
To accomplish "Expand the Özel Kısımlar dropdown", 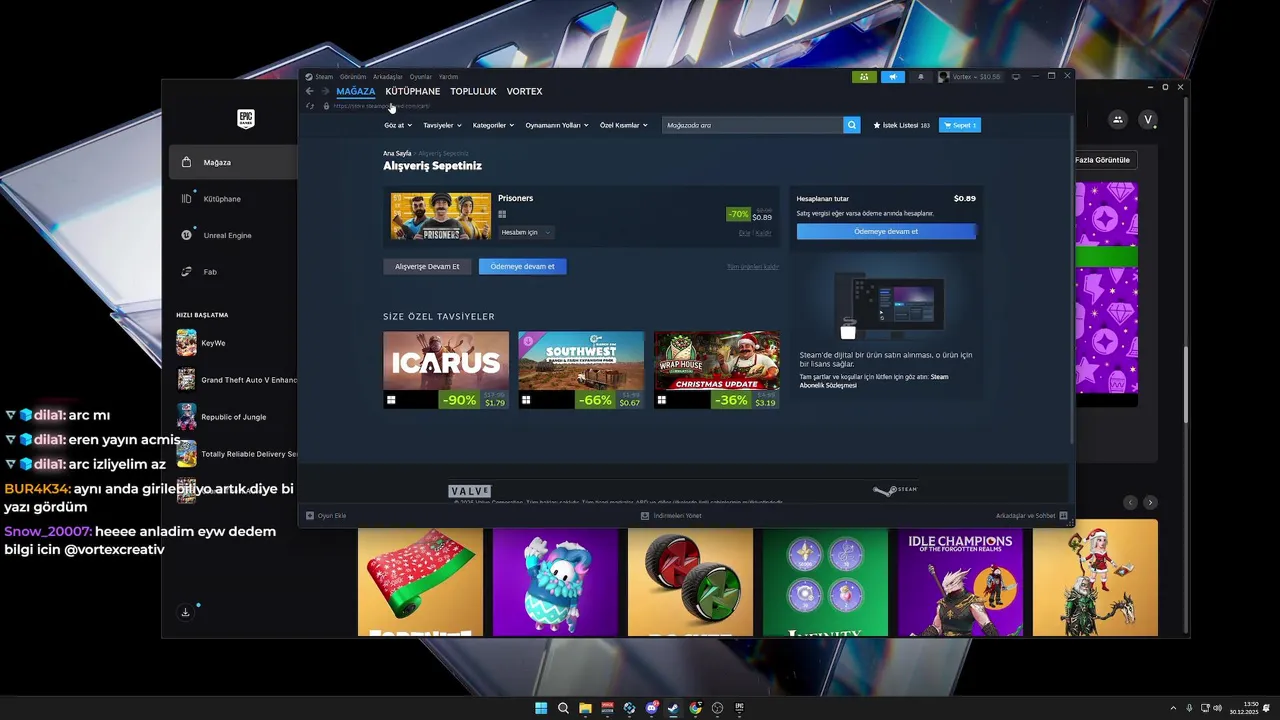I will coord(624,125).
